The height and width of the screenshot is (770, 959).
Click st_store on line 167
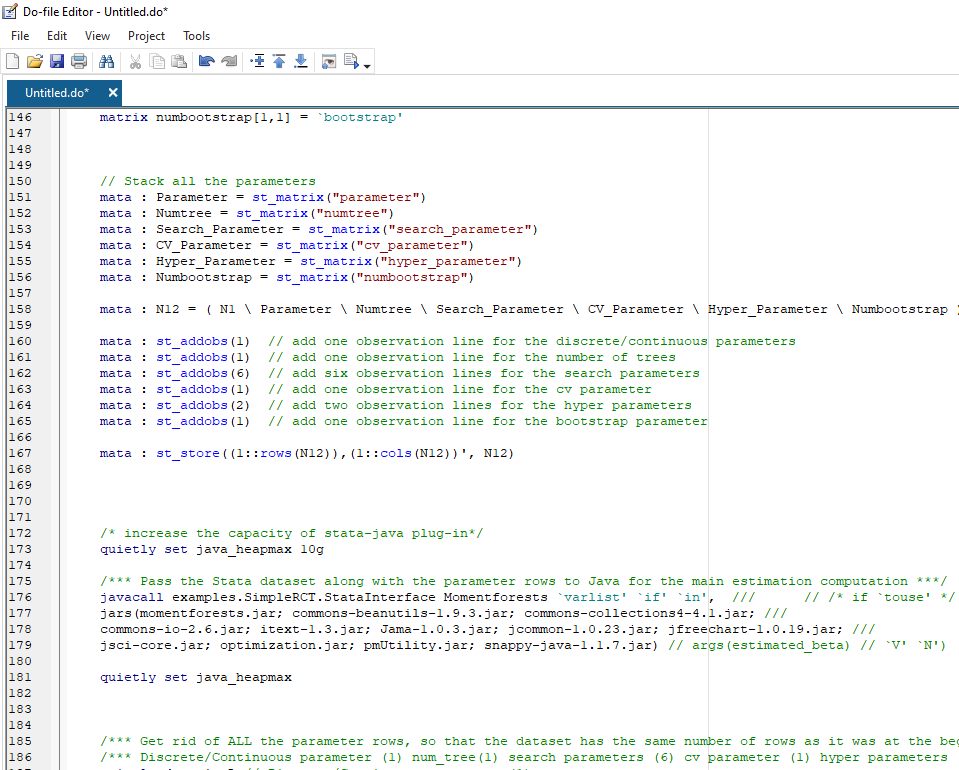coord(188,453)
